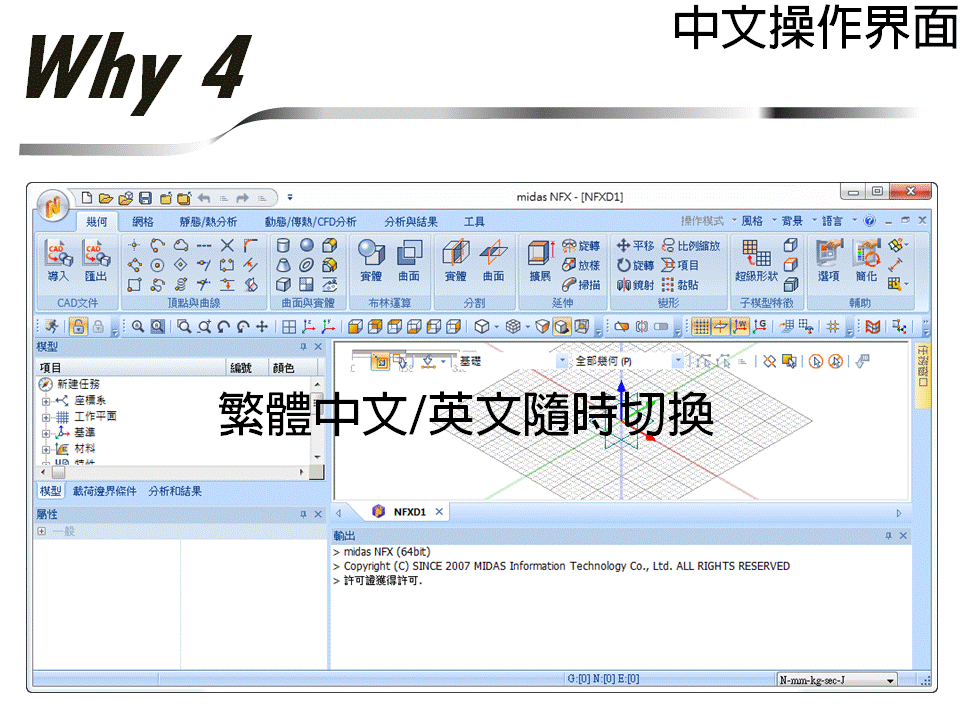Click the Translate (平移) tool

(x=635, y=246)
